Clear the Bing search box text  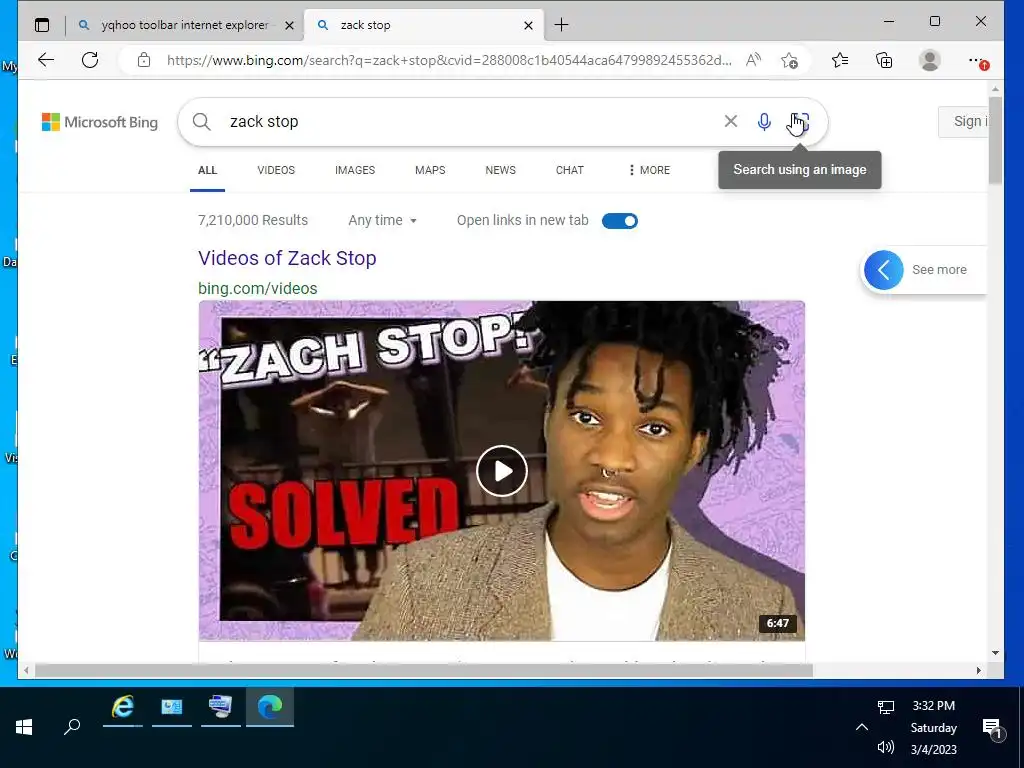coord(731,121)
